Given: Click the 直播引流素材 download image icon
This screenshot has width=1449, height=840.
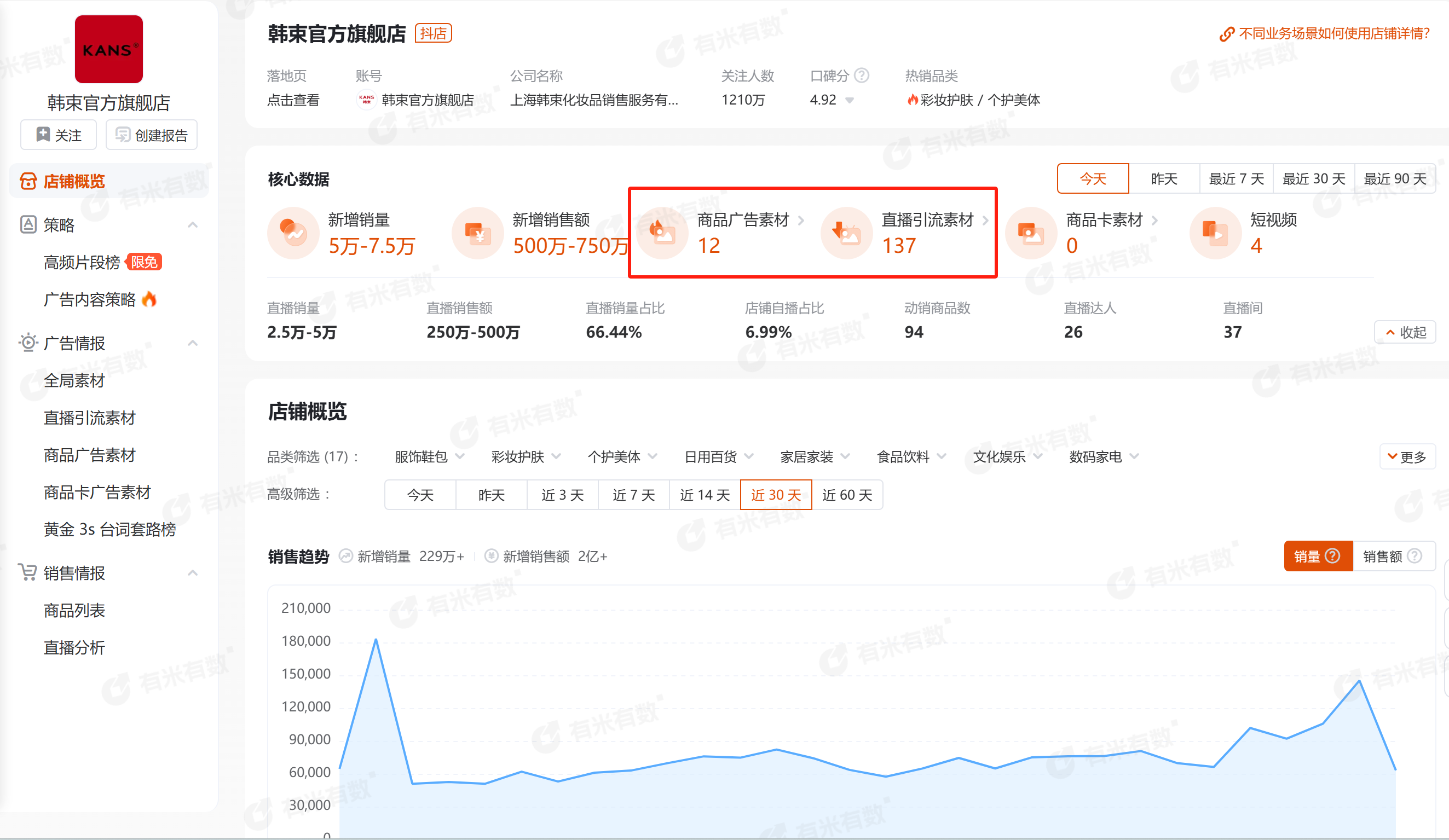Looking at the screenshot, I should [x=846, y=233].
